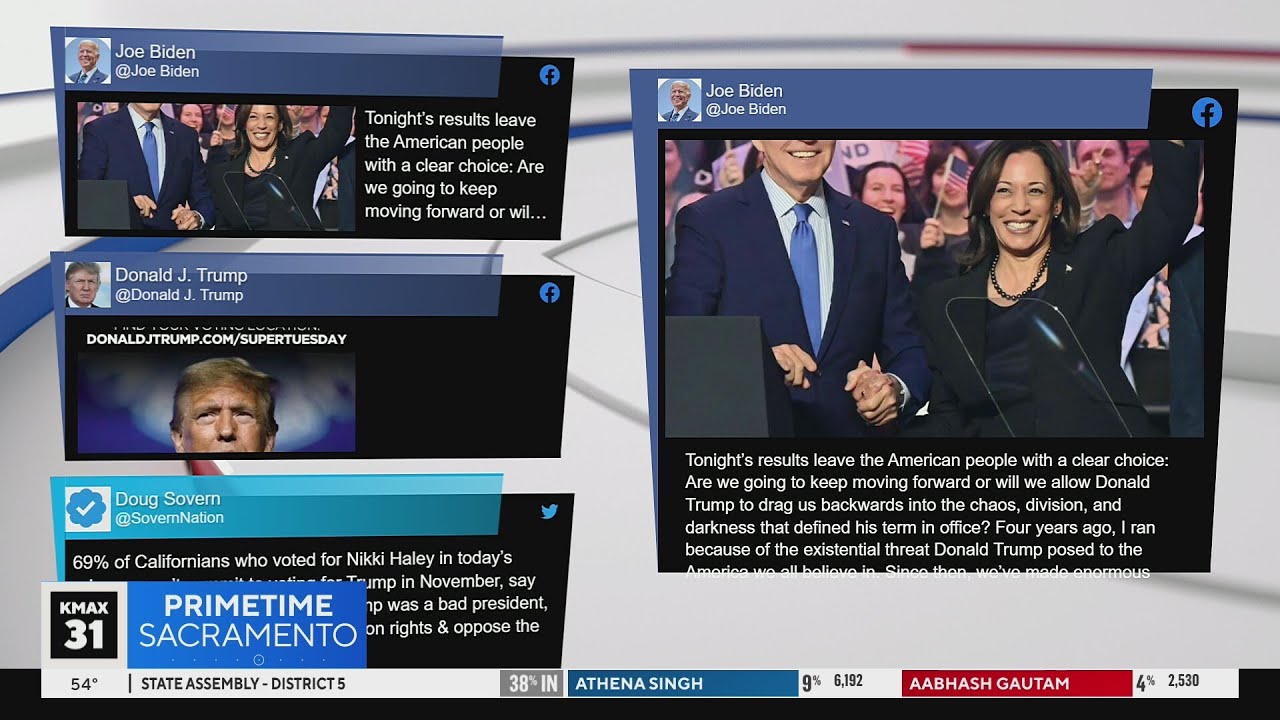Click the 54° temperature reading

pos(84,684)
